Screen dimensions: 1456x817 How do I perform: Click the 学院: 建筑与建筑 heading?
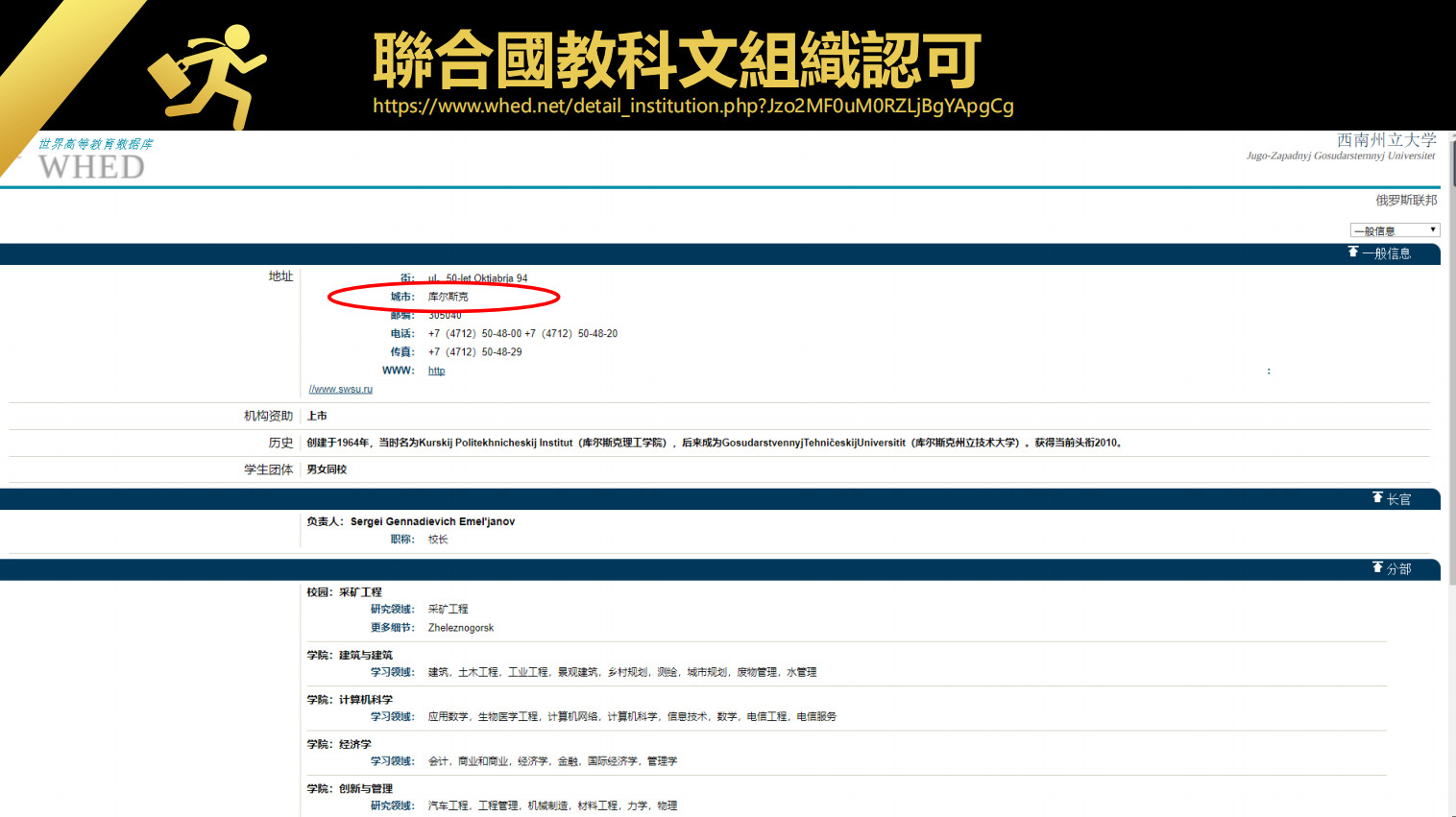[350, 655]
